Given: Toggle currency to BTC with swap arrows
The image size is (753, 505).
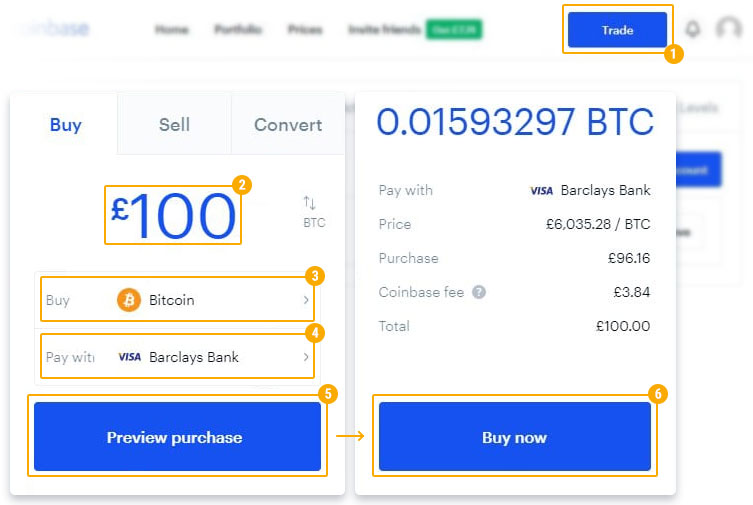Looking at the screenshot, I should (x=311, y=203).
